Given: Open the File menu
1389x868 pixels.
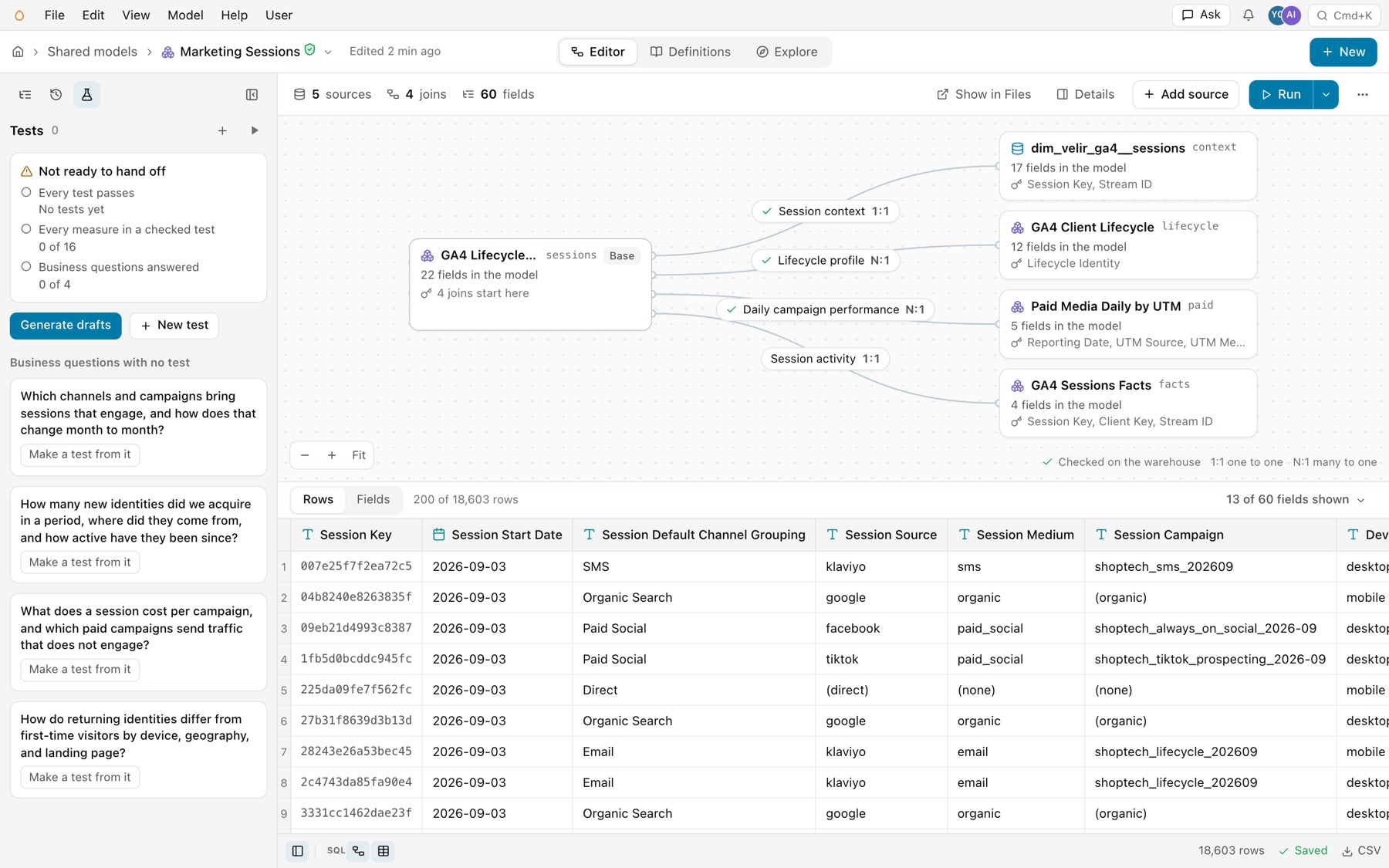Looking at the screenshot, I should tap(54, 15).
